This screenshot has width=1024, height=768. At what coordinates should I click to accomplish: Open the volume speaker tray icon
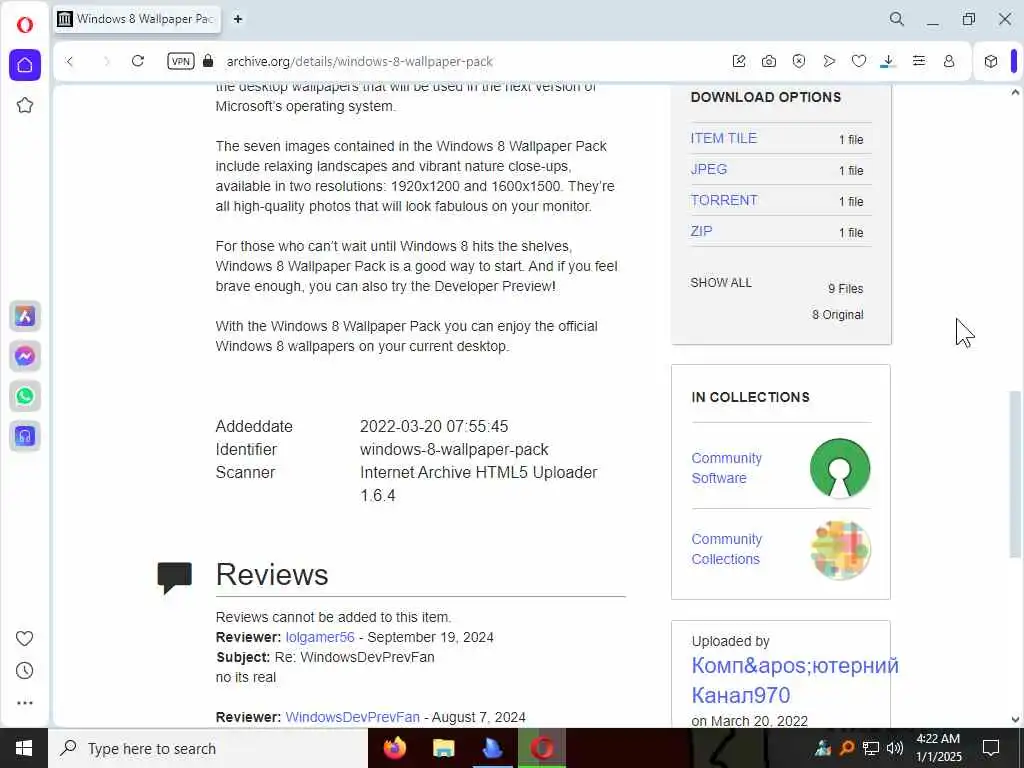point(895,748)
